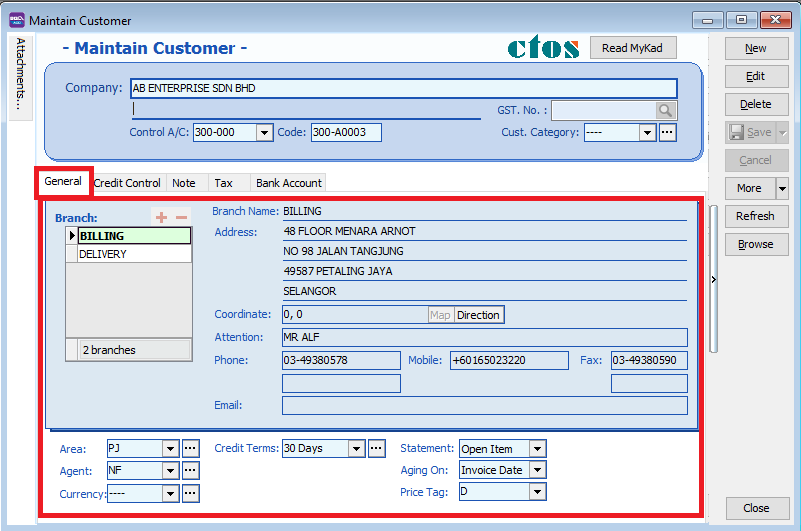Open the Attachments side panel tab

tap(20, 76)
